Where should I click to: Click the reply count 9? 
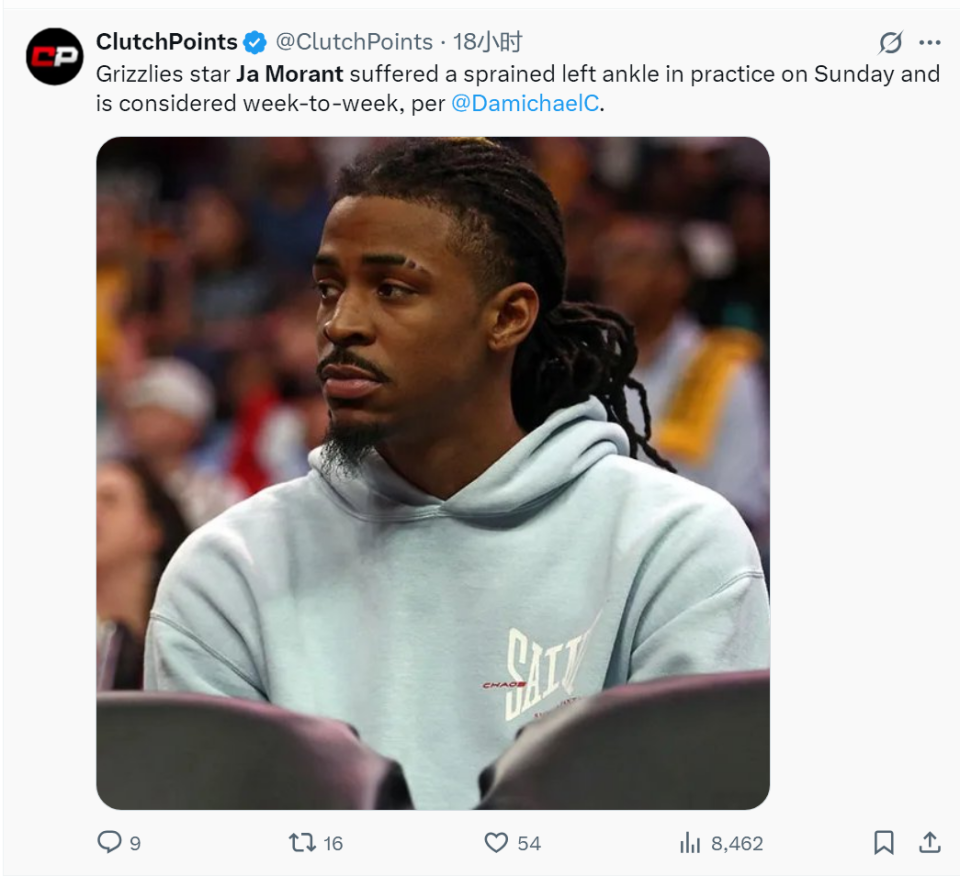[x=135, y=844]
